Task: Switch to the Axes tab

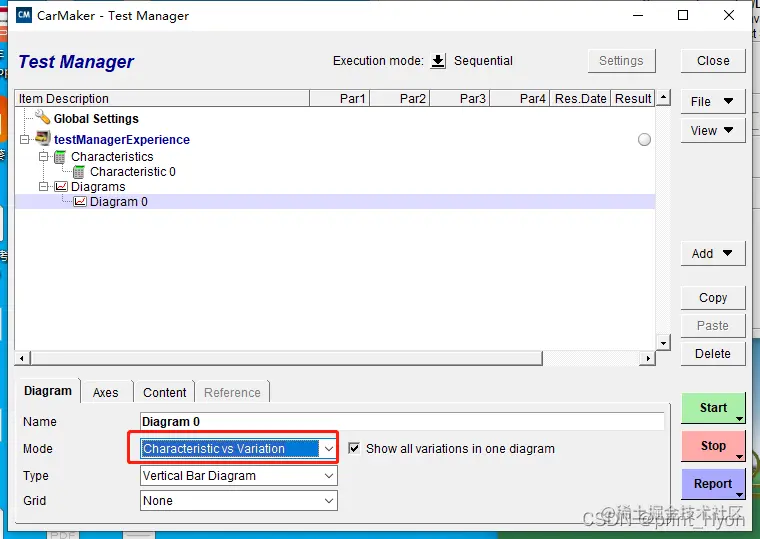Action: (106, 393)
